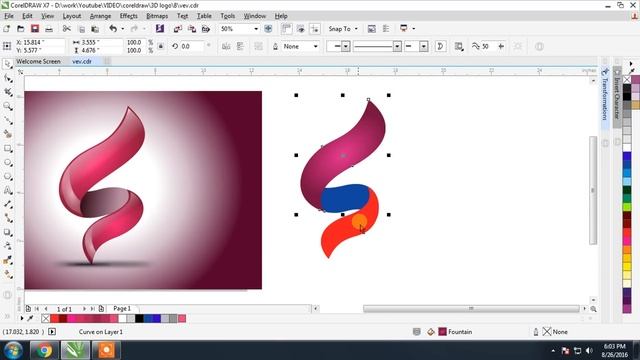Open the zoom level 50% dropdown
The image size is (640, 360).
point(256,29)
